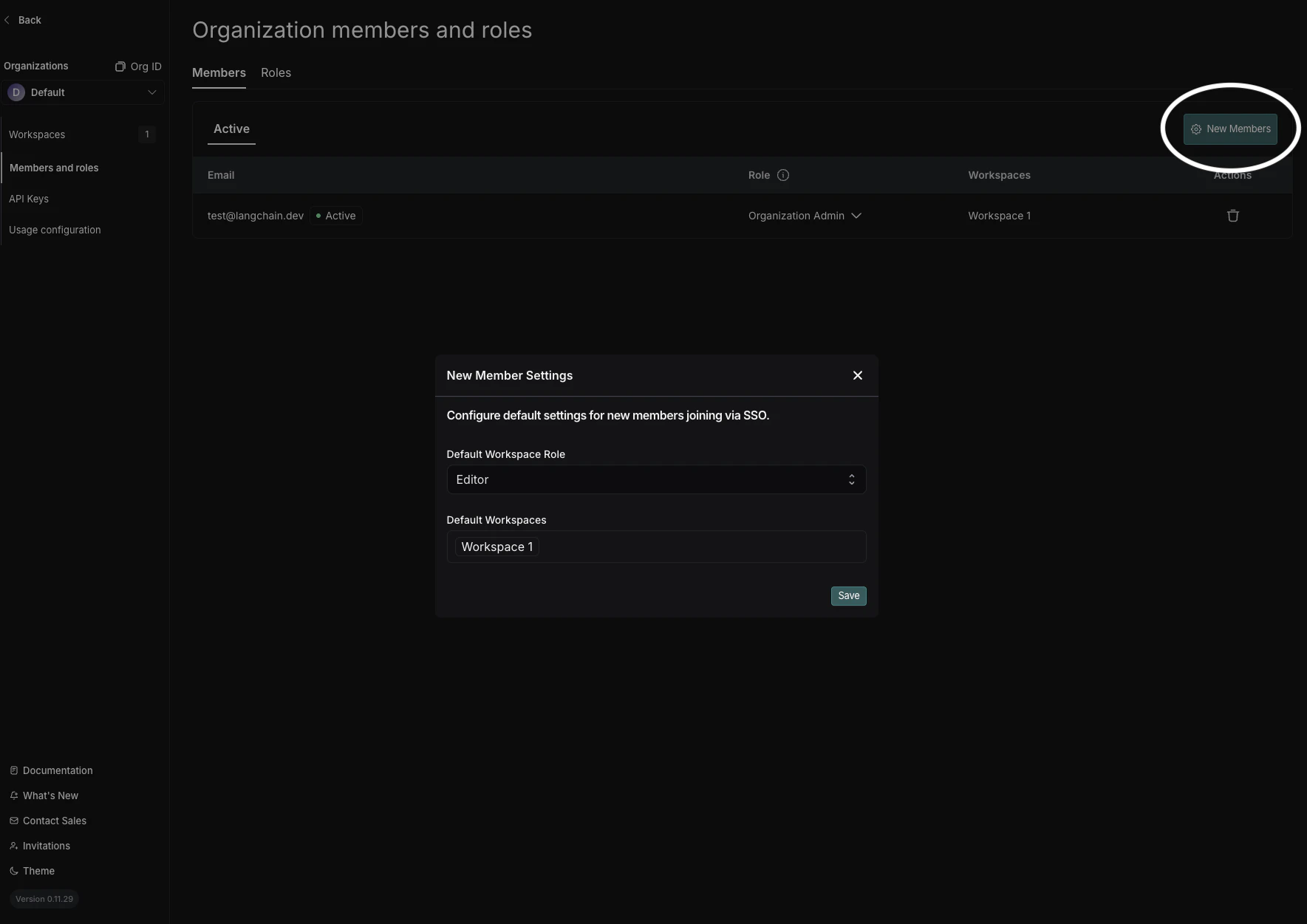Open Invitations from the sidebar
The width and height of the screenshot is (1307, 924).
(x=46, y=846)
